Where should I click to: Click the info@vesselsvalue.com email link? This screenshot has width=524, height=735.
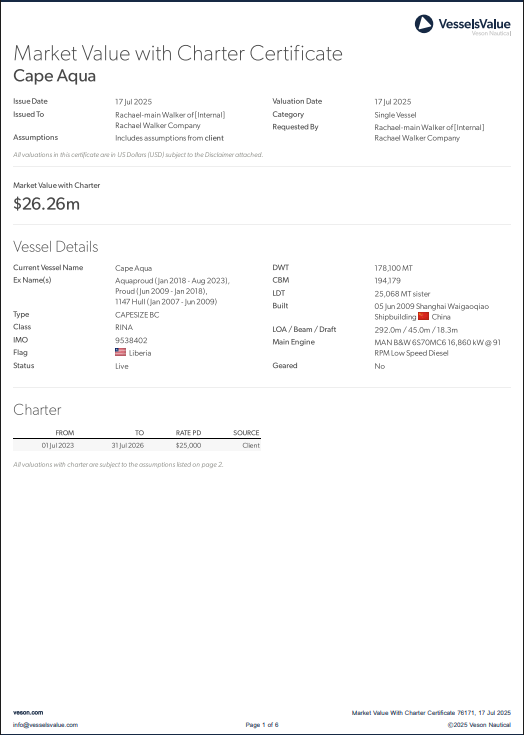(45, 725)
